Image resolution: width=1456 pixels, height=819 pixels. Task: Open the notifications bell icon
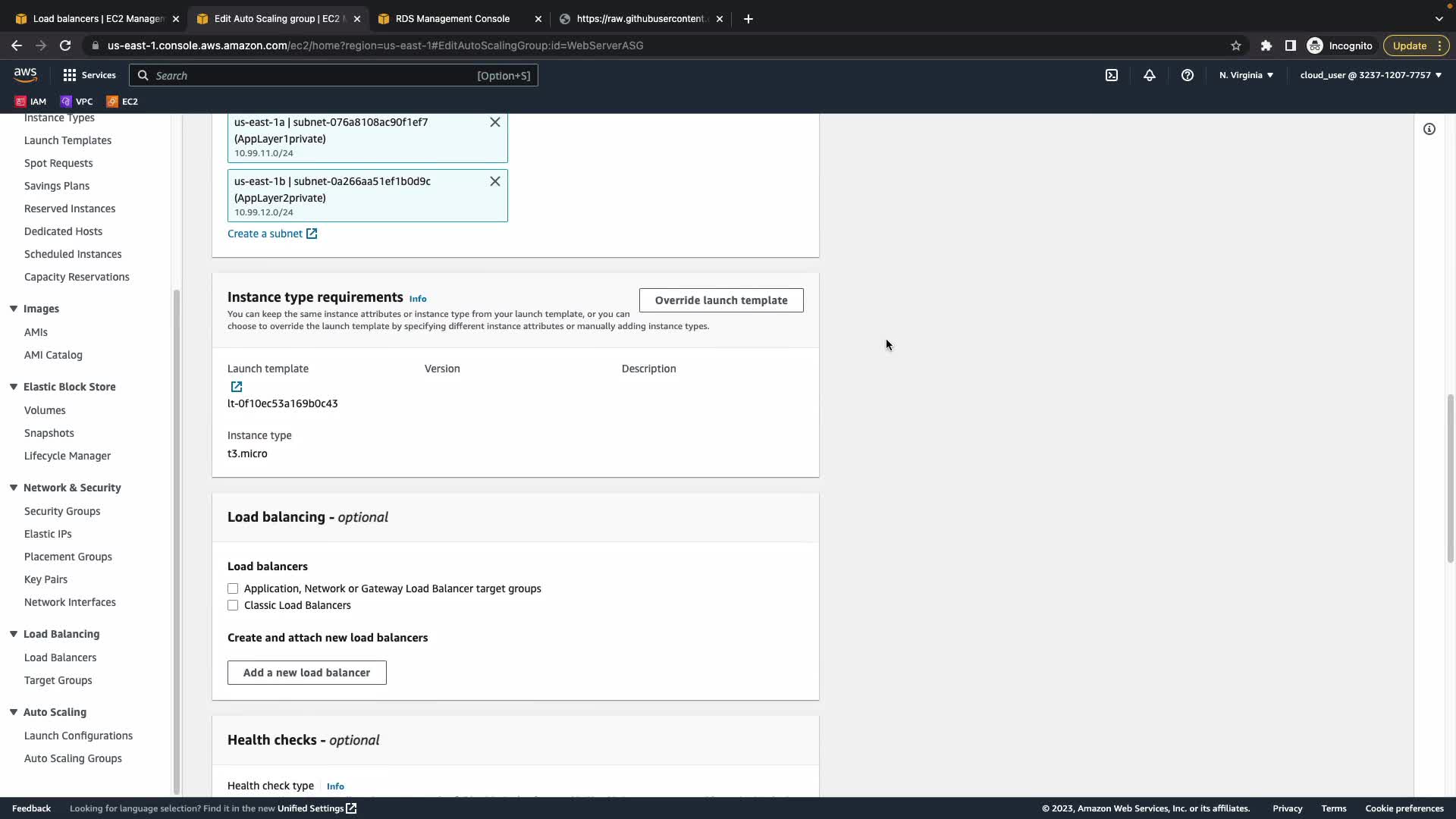(x=1150, y=75)
